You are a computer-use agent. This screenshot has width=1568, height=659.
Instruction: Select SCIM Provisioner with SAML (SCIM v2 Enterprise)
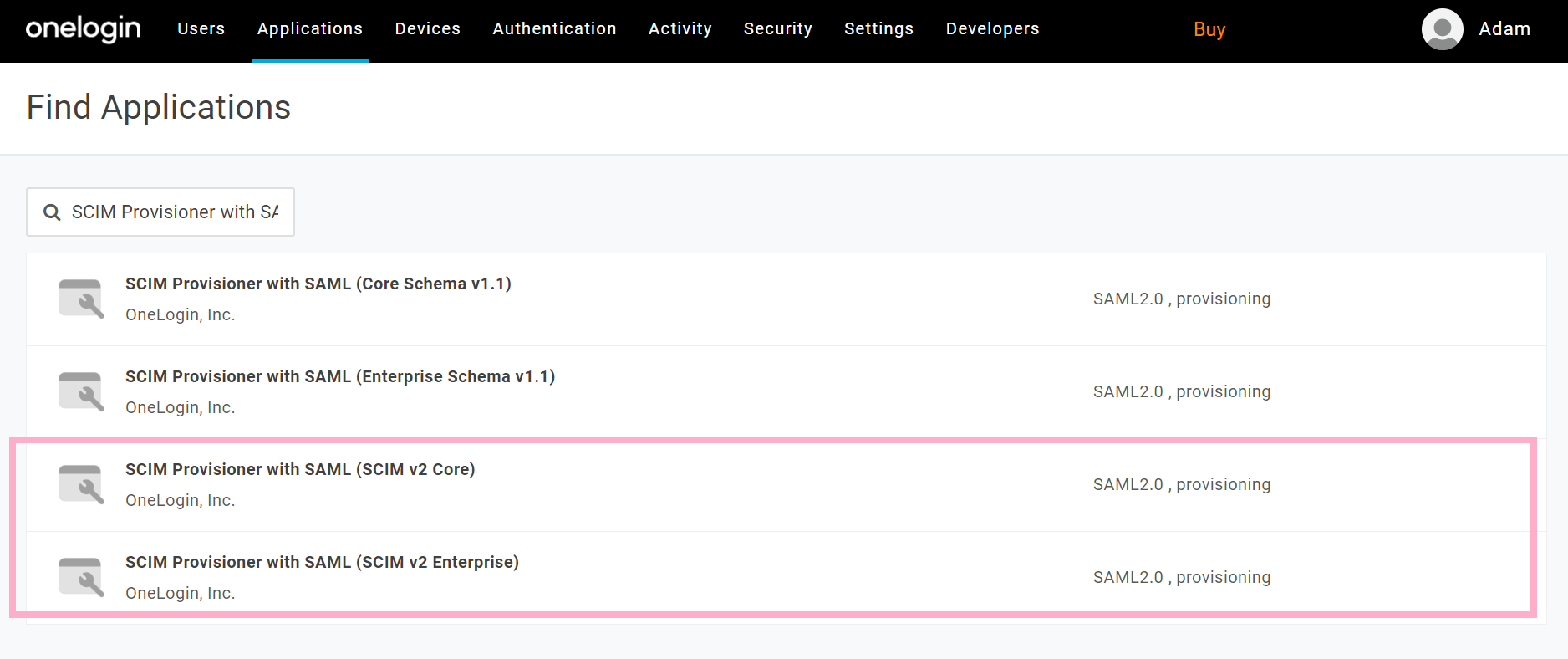(786, 578)
